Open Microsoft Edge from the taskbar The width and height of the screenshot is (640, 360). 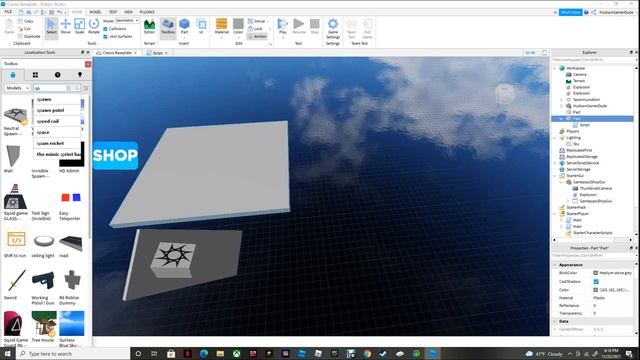pos(204,353)
